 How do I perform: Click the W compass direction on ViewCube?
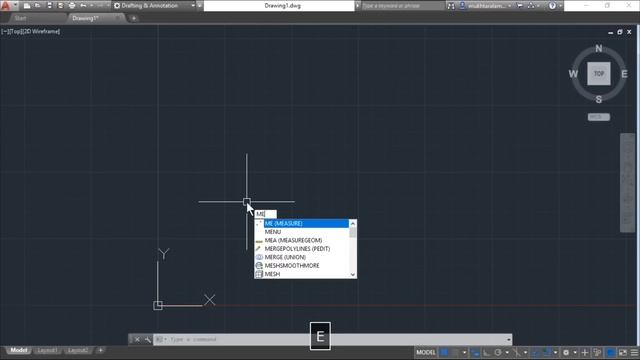[573, 74]
